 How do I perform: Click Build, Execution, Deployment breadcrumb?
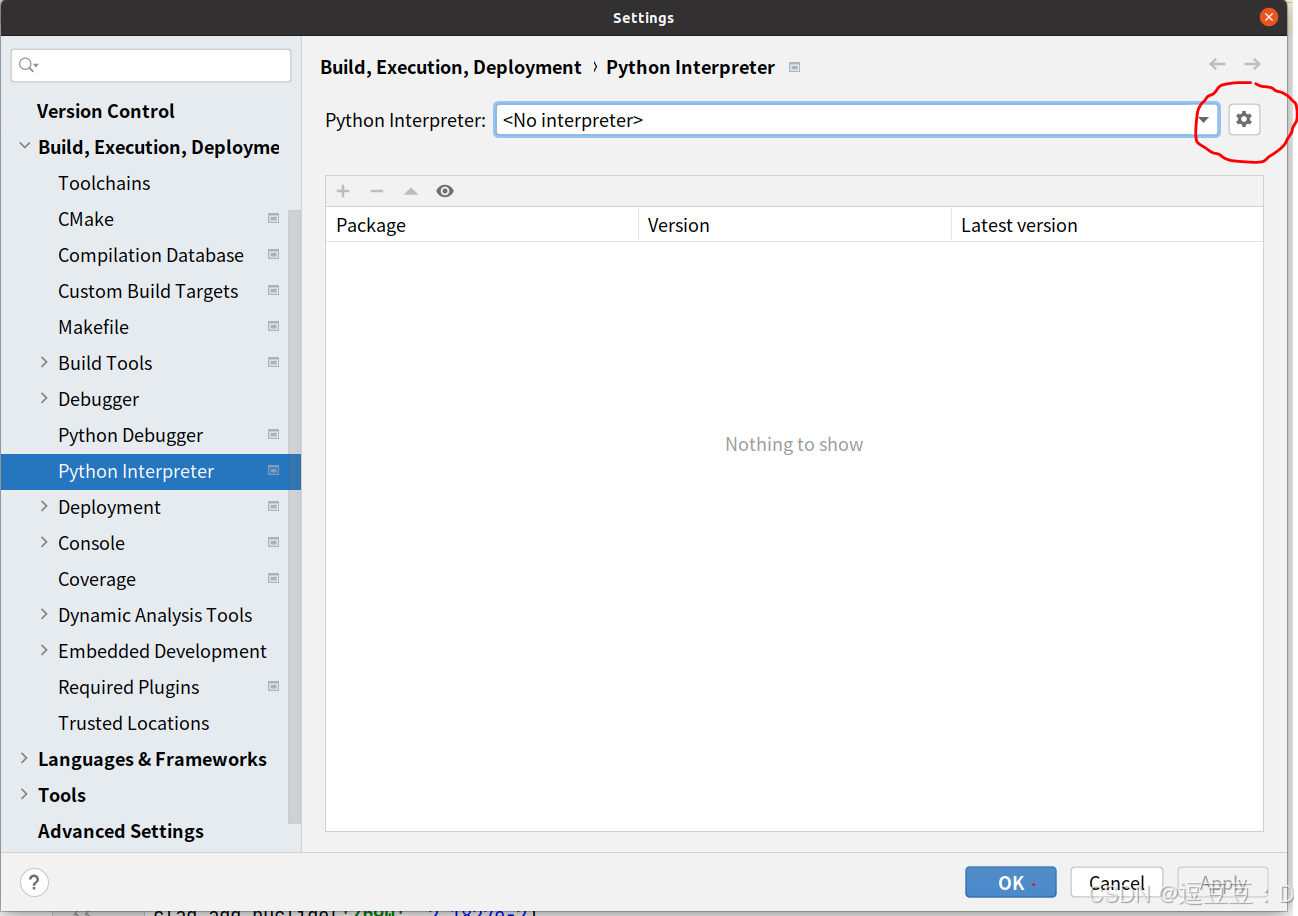click(450, 67)
